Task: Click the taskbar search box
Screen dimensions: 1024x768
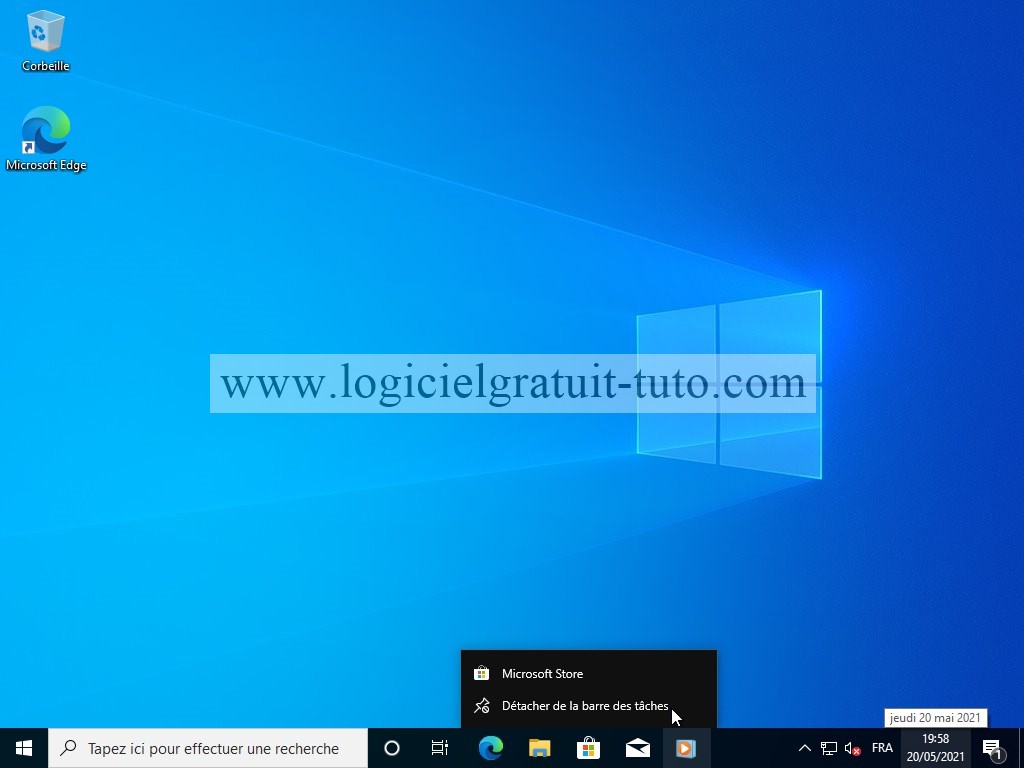Action: (x=208, y=748)
